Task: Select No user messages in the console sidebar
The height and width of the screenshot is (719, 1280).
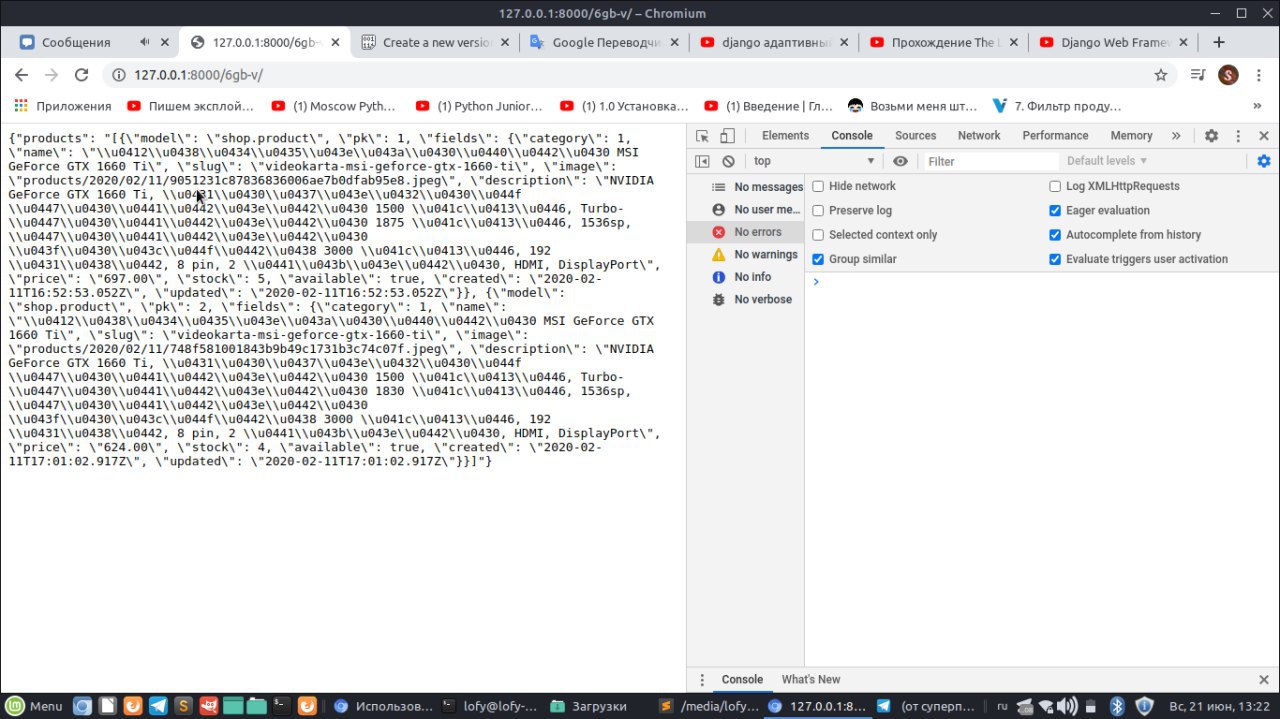Action: pos(746,210)
